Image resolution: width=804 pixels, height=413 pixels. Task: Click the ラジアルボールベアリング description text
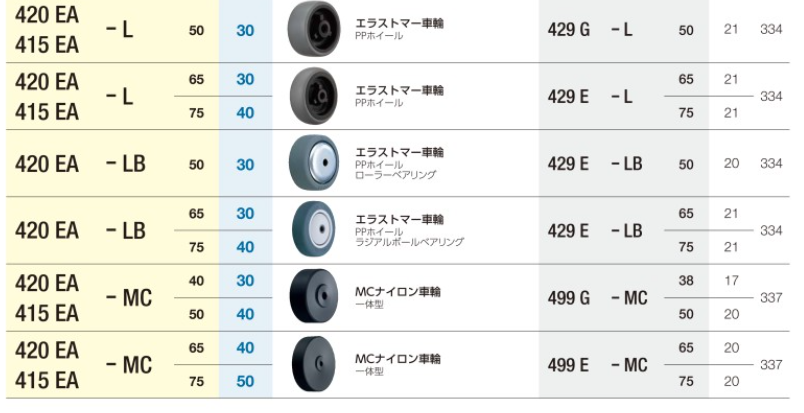pyautogui.click(x=409, y=242)
